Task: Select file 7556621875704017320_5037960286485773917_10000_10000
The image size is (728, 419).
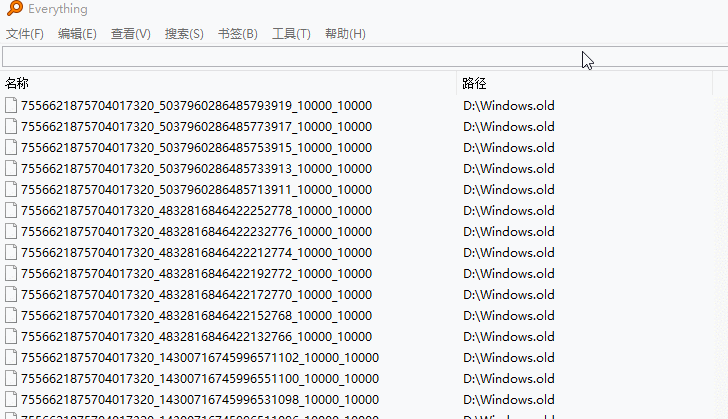Action: pyautogui.click(x=196, y=127)
